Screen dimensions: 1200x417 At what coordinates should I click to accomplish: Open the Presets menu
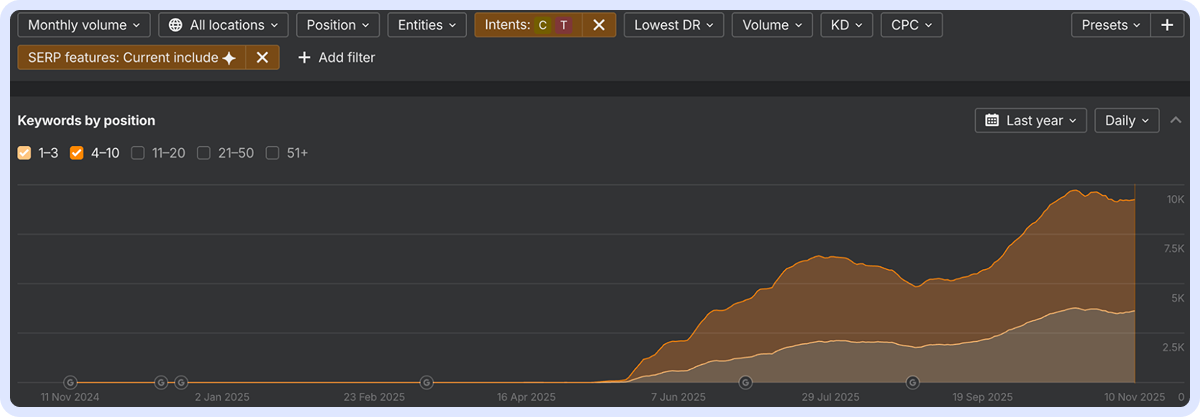coord(1110,25)
